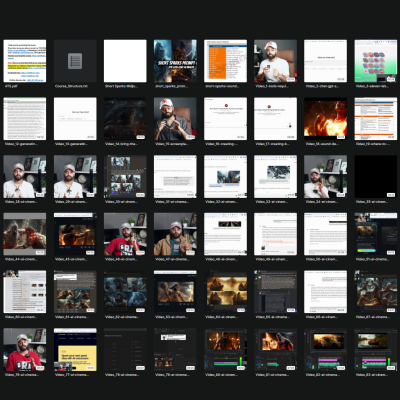Open the Video_12-generatin... thumbnail
Image resolution: width=400 pixels, height=400 pixels.
click(25, 119)
